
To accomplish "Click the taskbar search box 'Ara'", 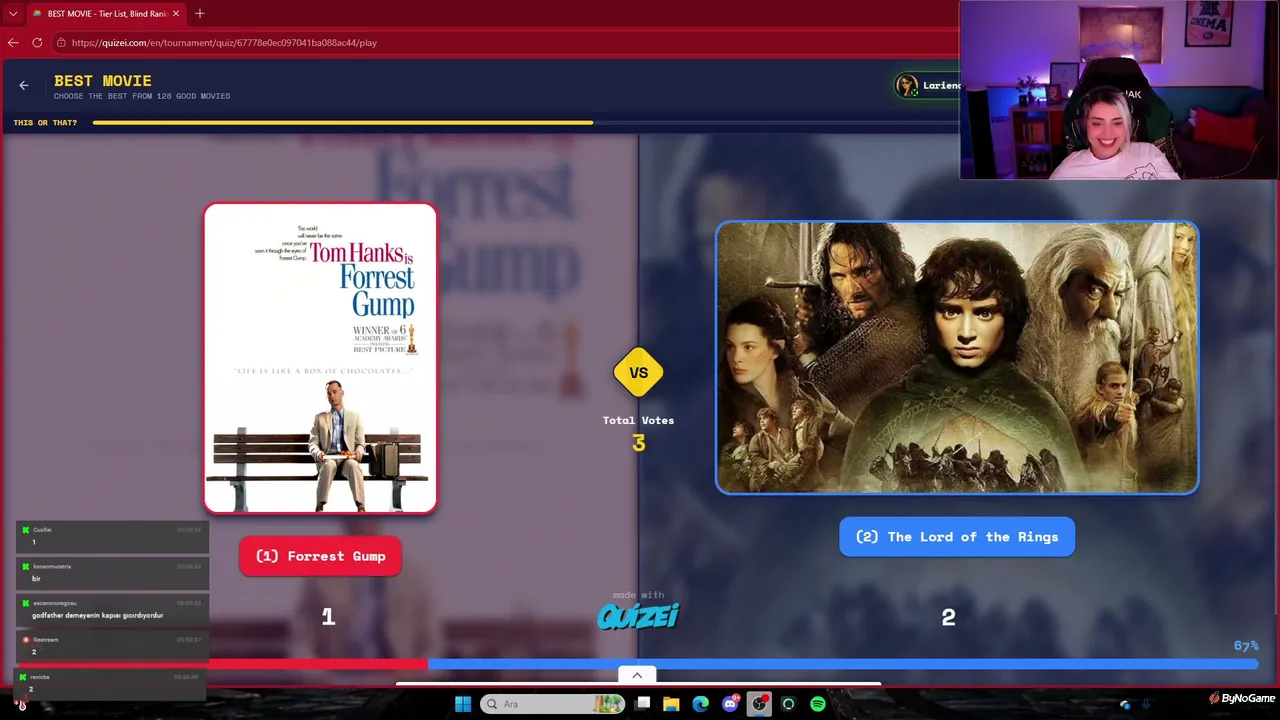I will pos(552,704).
